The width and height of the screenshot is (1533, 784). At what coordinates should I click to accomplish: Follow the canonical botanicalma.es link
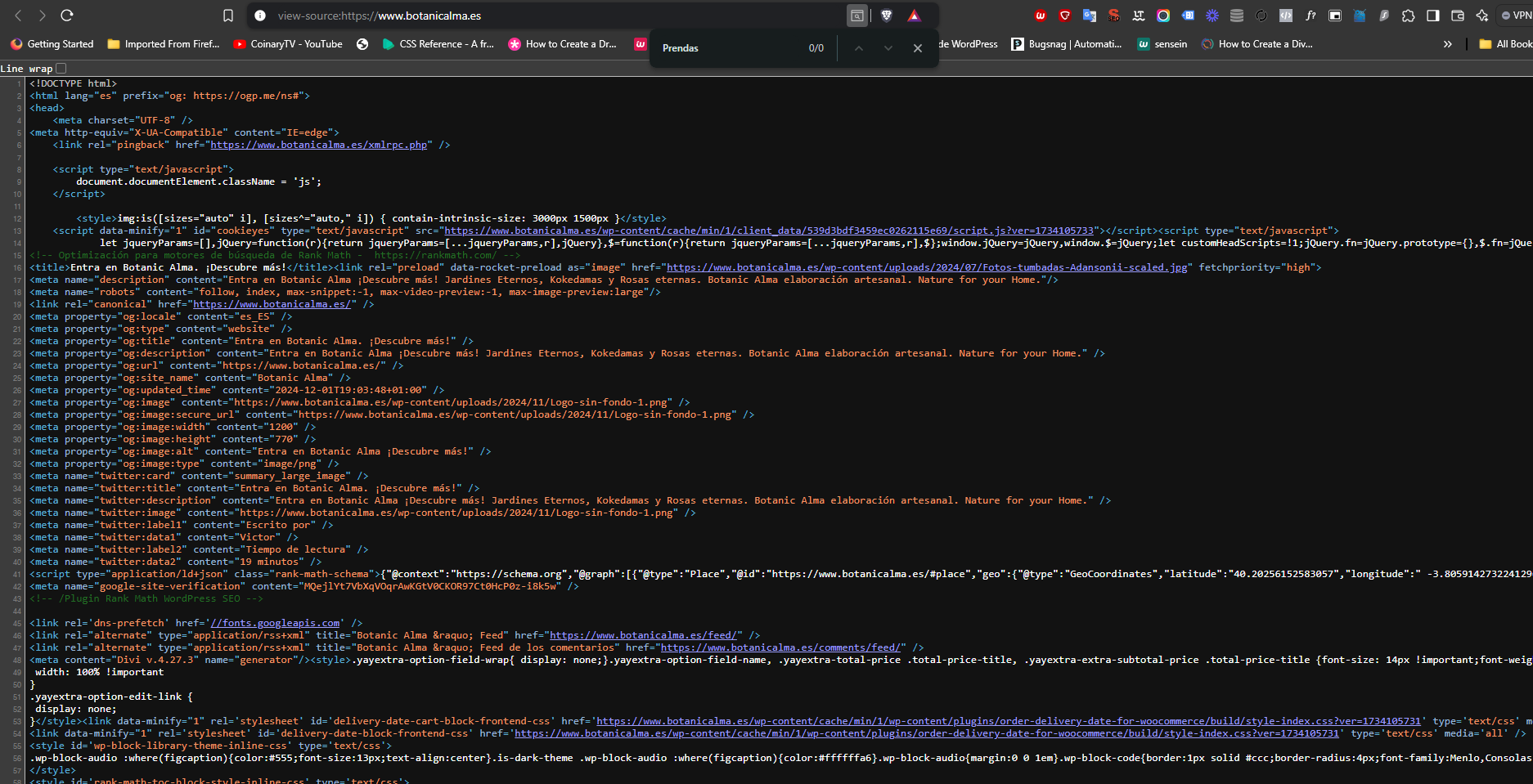(272, 304)
